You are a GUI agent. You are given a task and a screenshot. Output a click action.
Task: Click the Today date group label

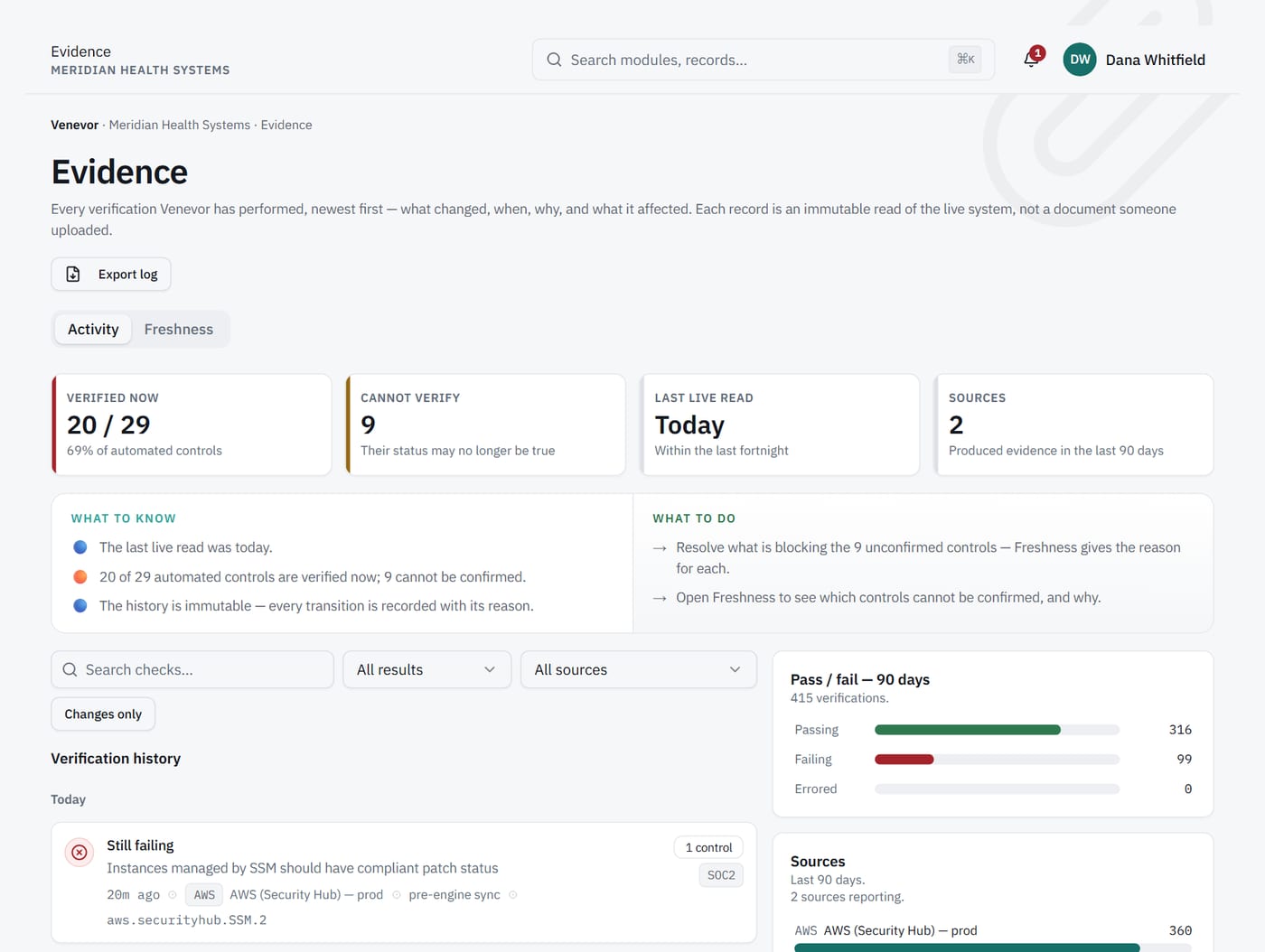tap(68, 799)
